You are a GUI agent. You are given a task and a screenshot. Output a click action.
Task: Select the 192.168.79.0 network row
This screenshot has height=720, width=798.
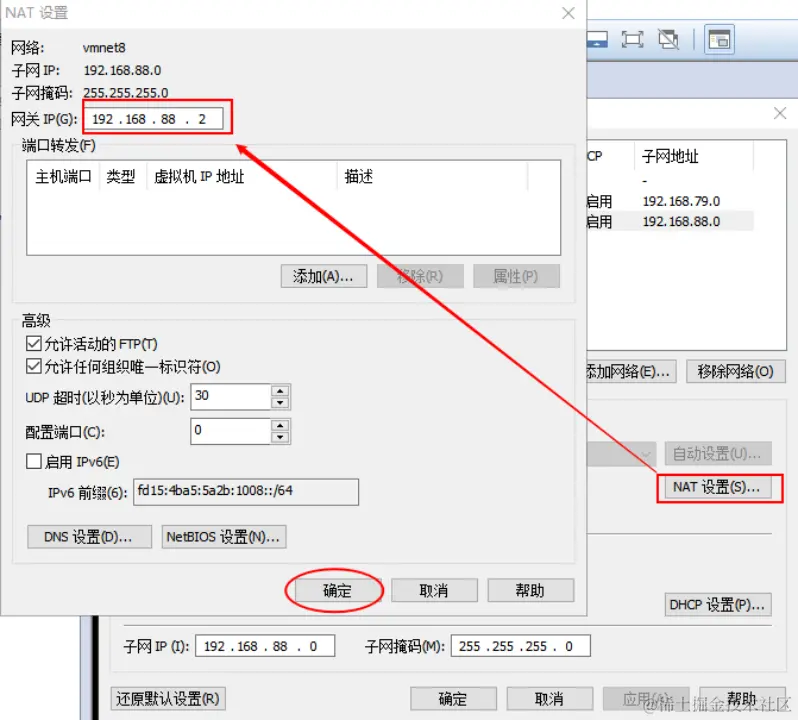pos(670,201)
